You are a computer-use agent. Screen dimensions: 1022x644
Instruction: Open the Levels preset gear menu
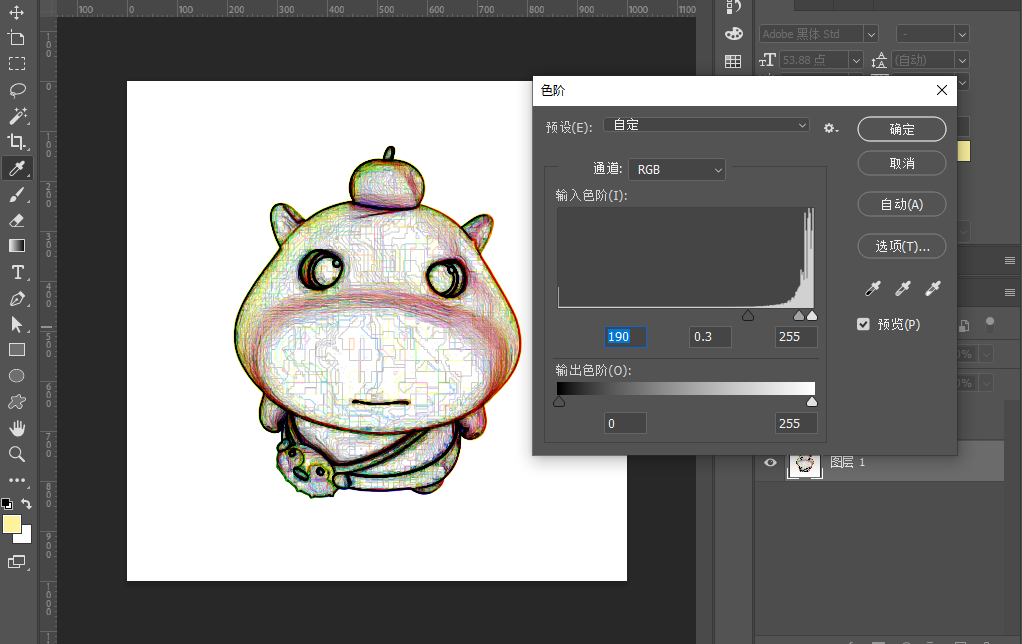830,128
